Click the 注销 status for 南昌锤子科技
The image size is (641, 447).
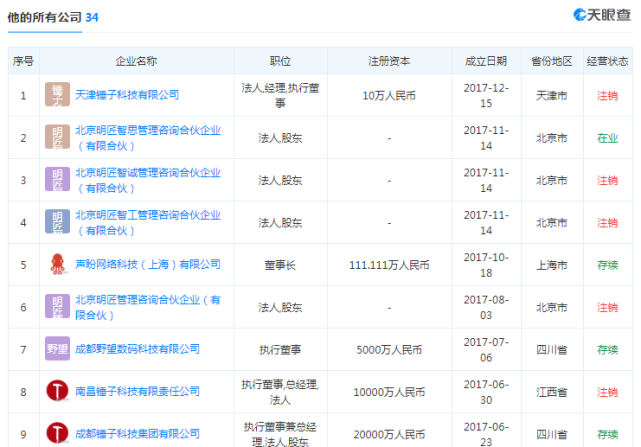point(607,392)
